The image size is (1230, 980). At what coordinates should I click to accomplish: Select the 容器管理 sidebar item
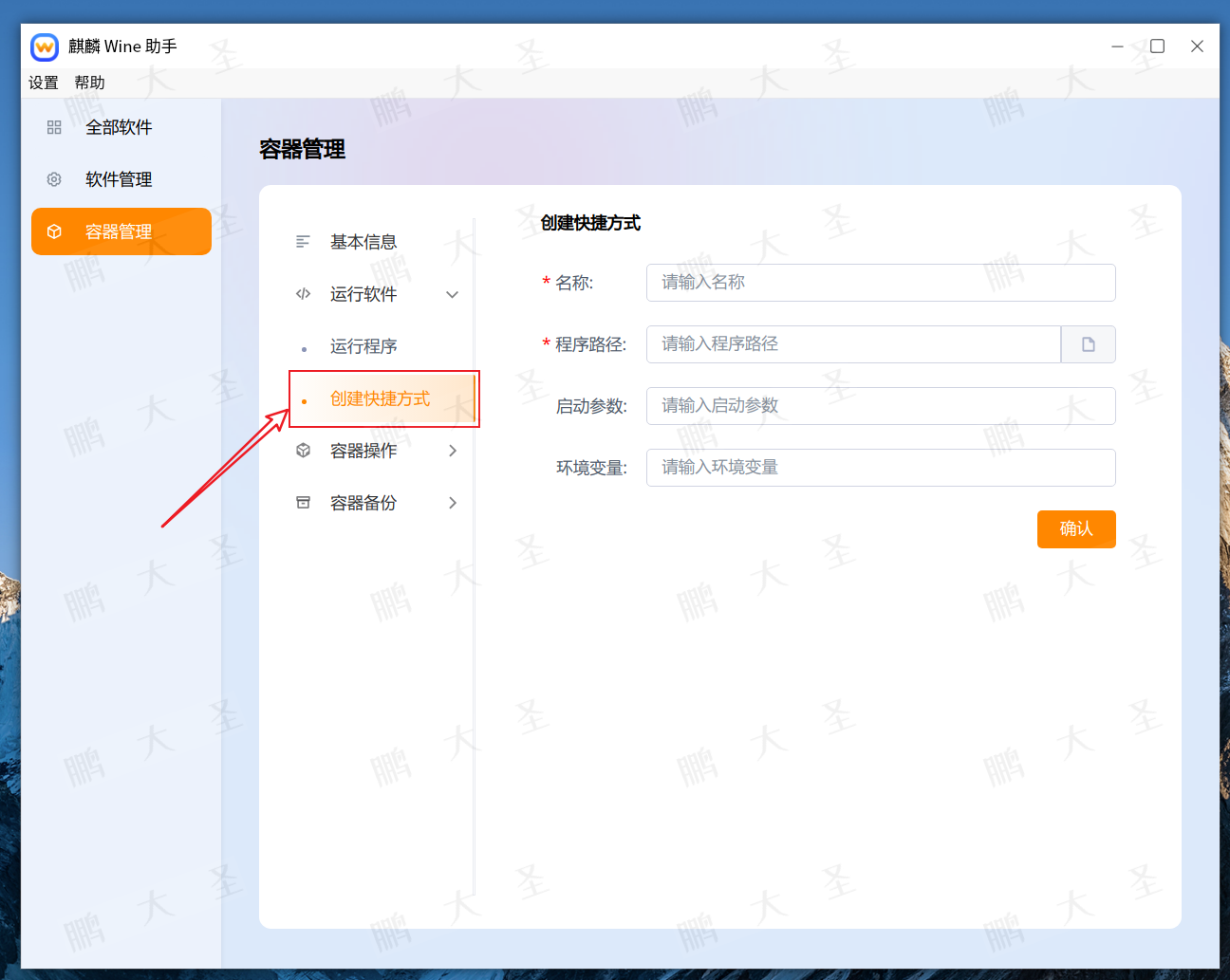(121, 231)
